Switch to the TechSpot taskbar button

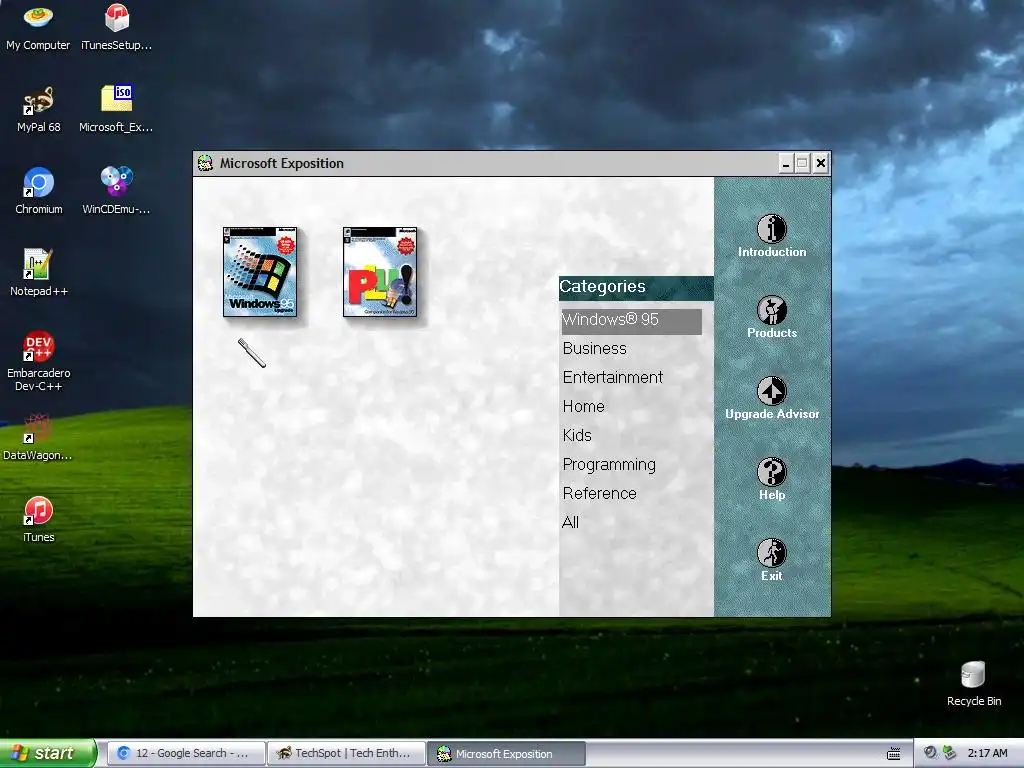[346, 754]
